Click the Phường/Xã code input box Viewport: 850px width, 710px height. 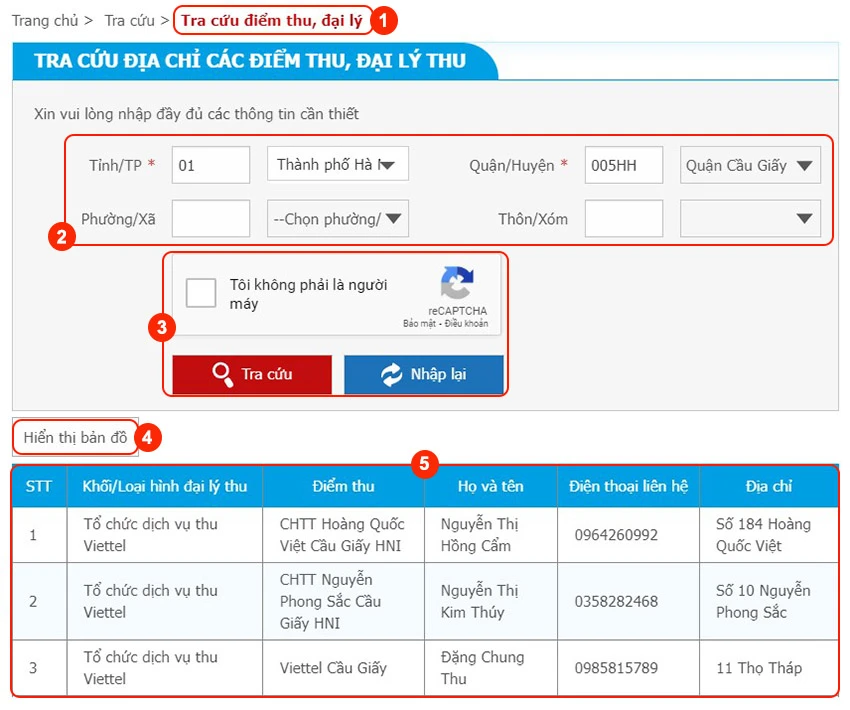coord(210,218)
